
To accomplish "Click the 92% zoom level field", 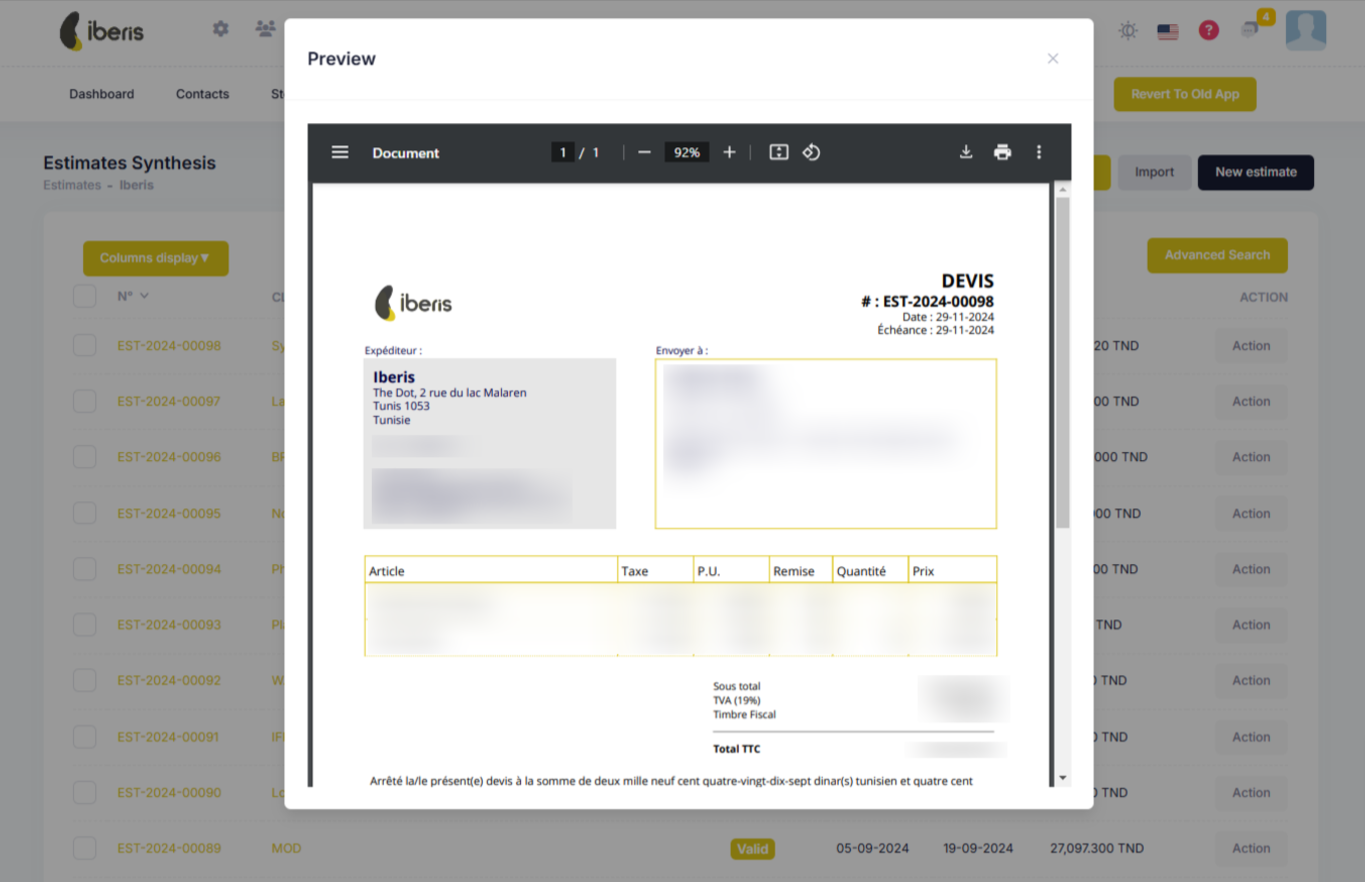I will (687, 153).
